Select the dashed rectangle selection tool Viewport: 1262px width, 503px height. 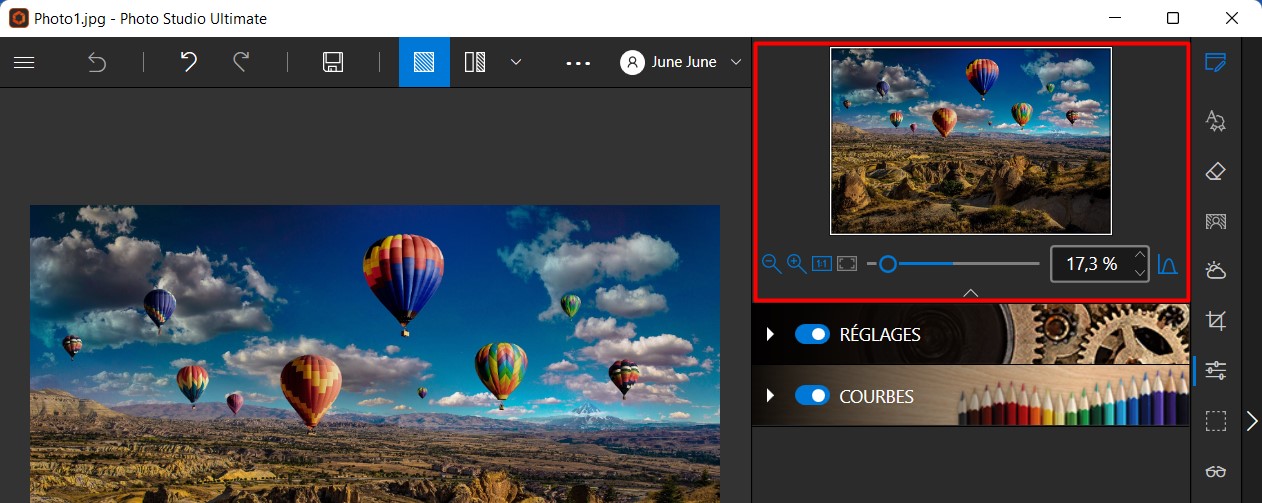click(x=1216, y=421)
